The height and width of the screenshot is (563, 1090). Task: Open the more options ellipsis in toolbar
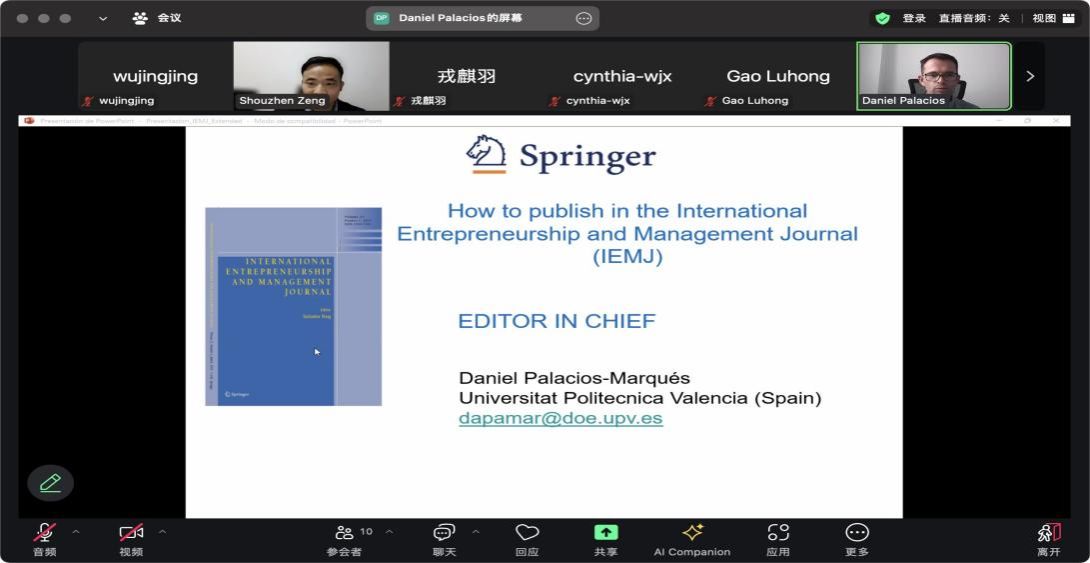(857, 533)
